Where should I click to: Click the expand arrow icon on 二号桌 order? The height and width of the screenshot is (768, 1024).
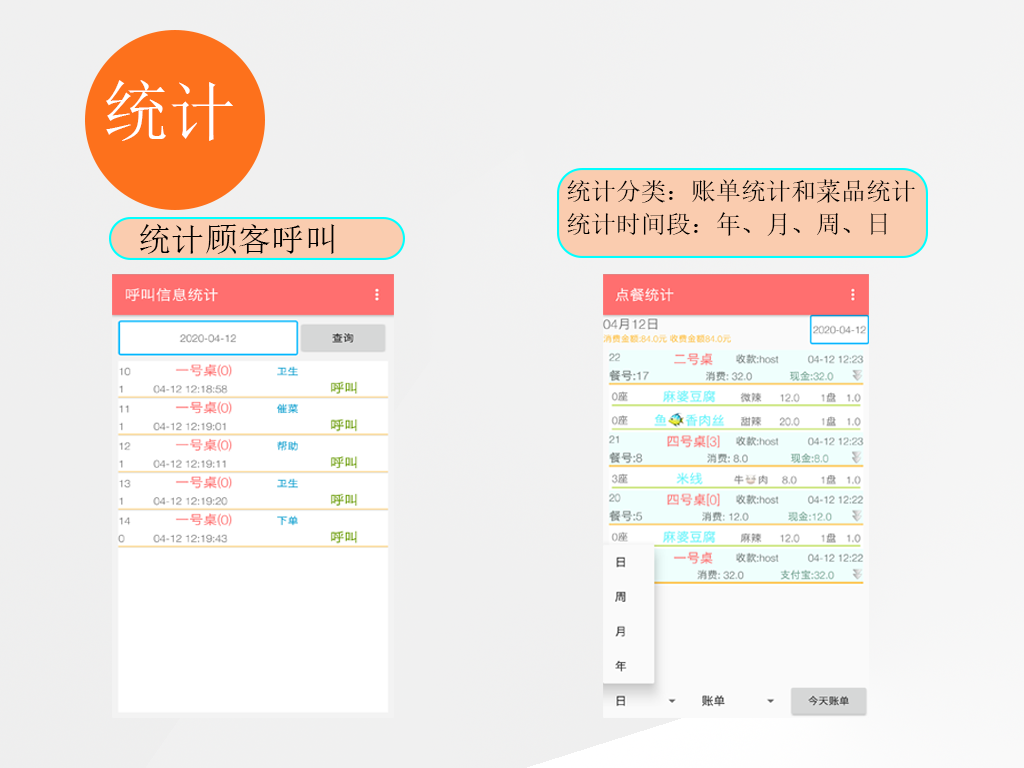[856, 375]
